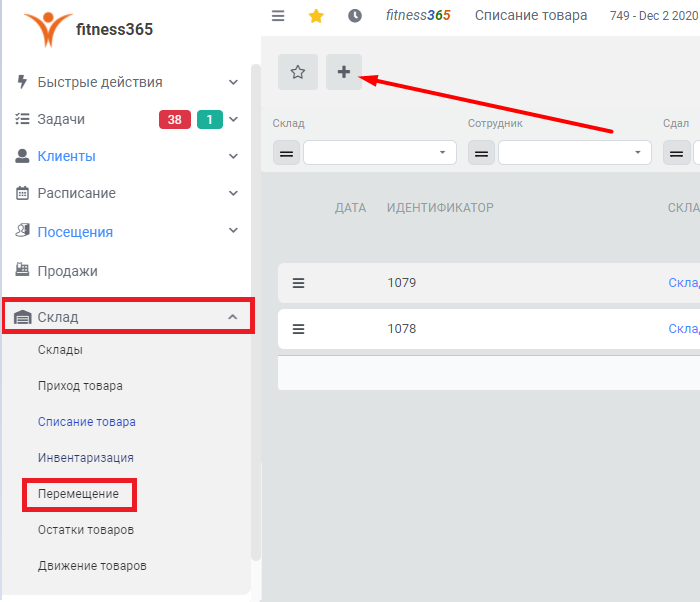Screen dimensions: 700x602
Task: Select Инвентаризация submenu item
Action: tap(86, 458)
